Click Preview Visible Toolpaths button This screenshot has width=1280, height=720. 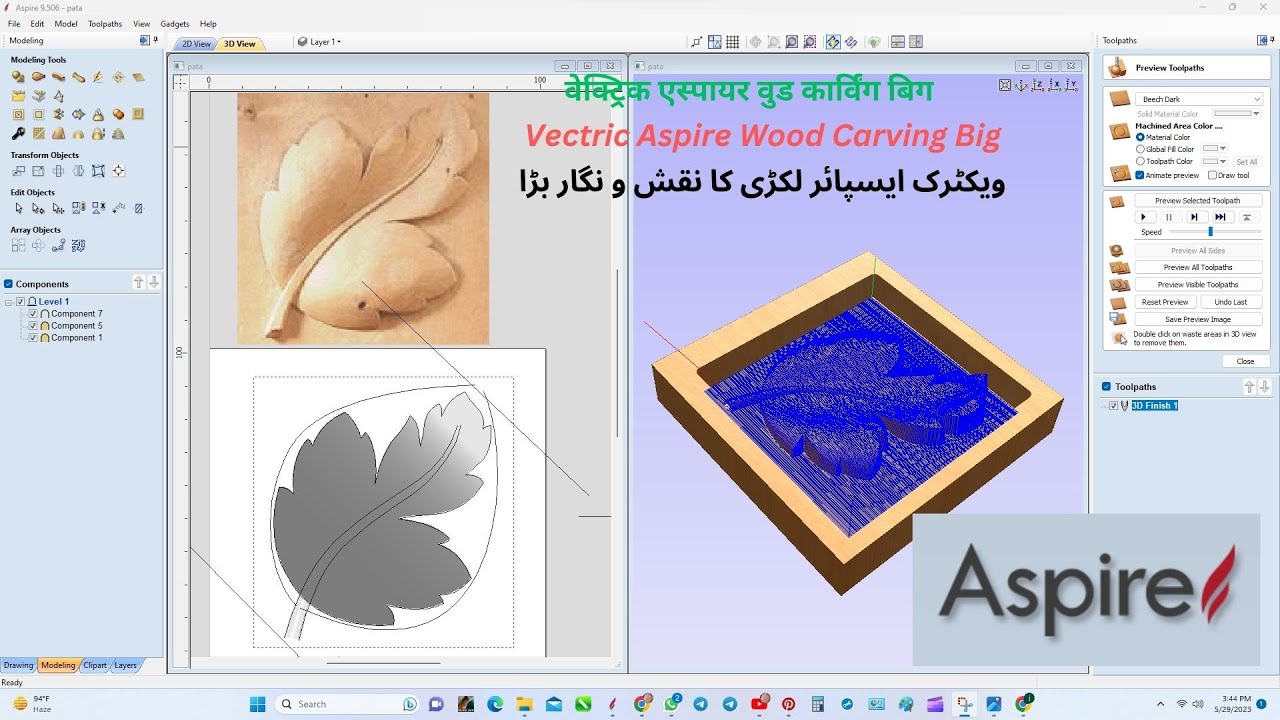[1198, 284]
